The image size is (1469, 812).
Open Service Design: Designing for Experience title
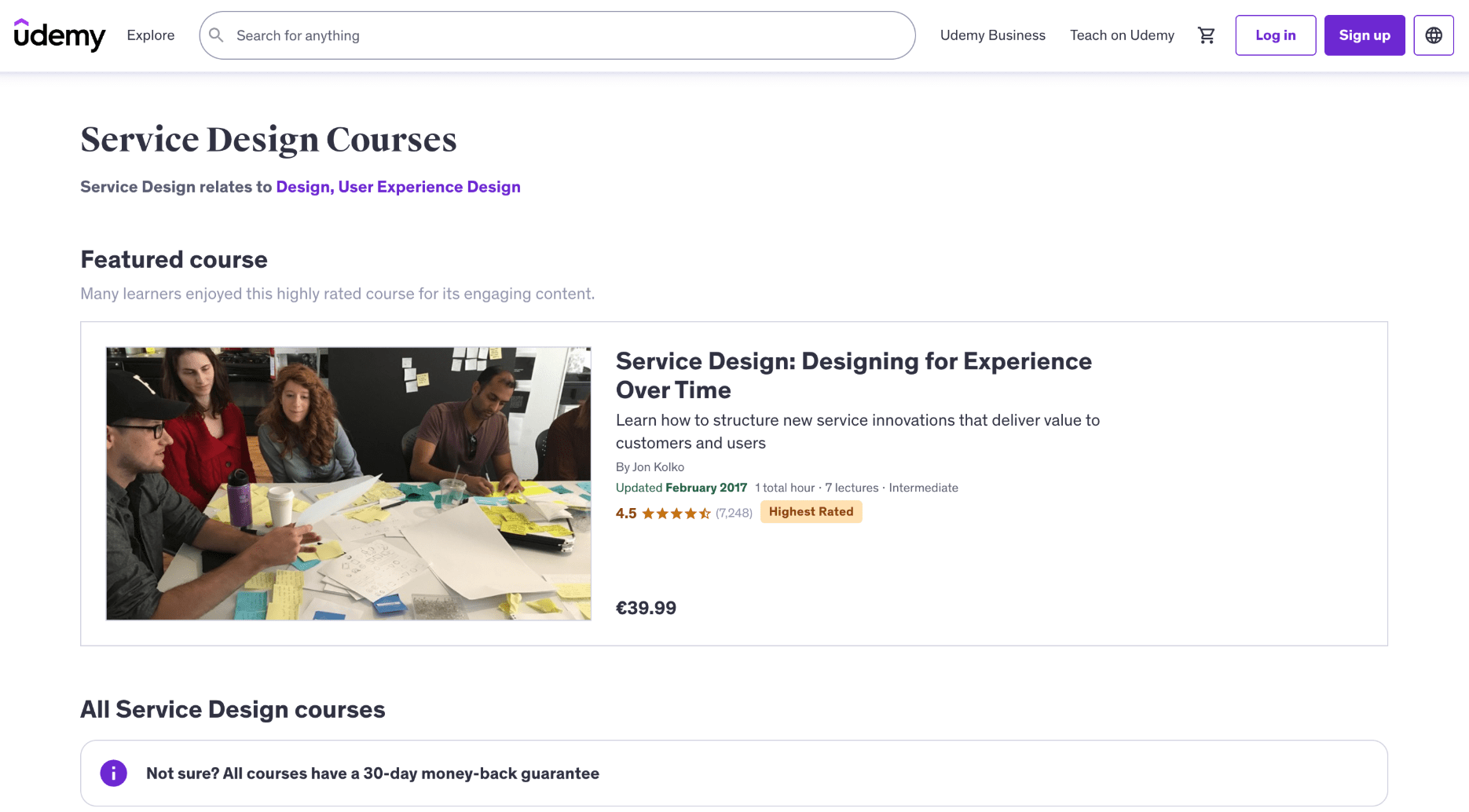(x=854, y=375)
